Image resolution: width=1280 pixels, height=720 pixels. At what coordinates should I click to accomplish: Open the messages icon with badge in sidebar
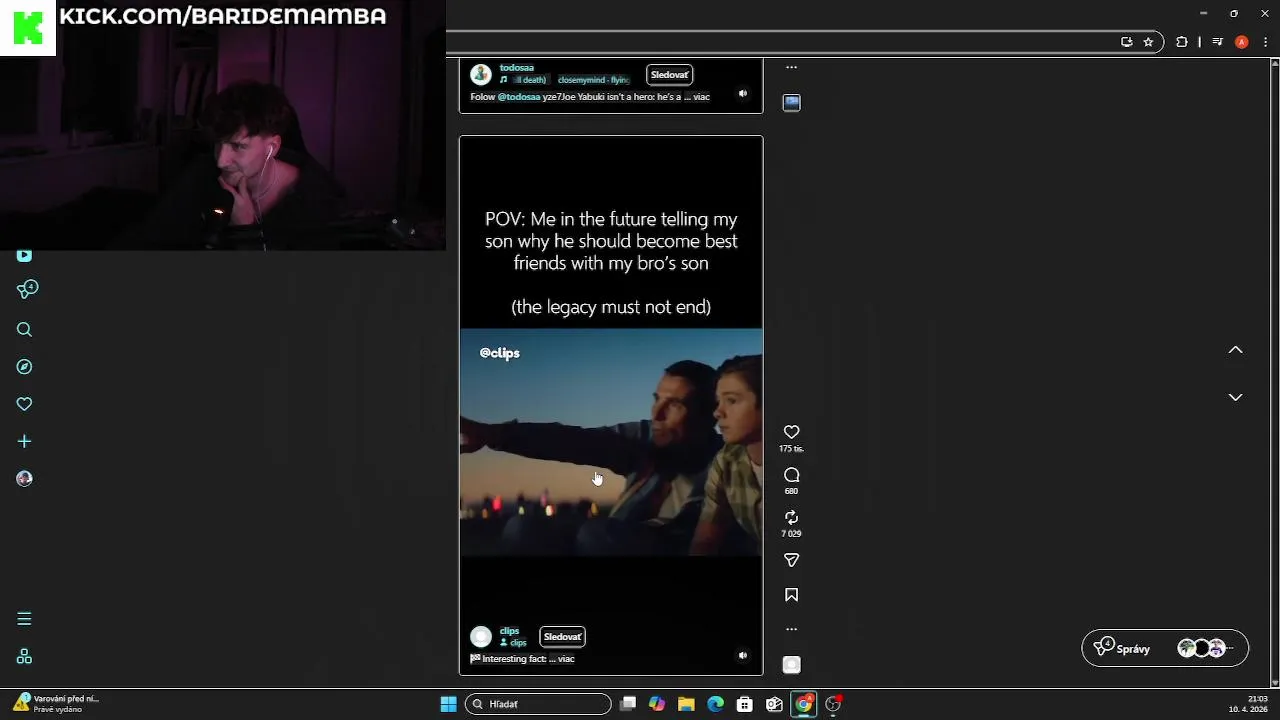pyautogui.click(x=27, y=290)
